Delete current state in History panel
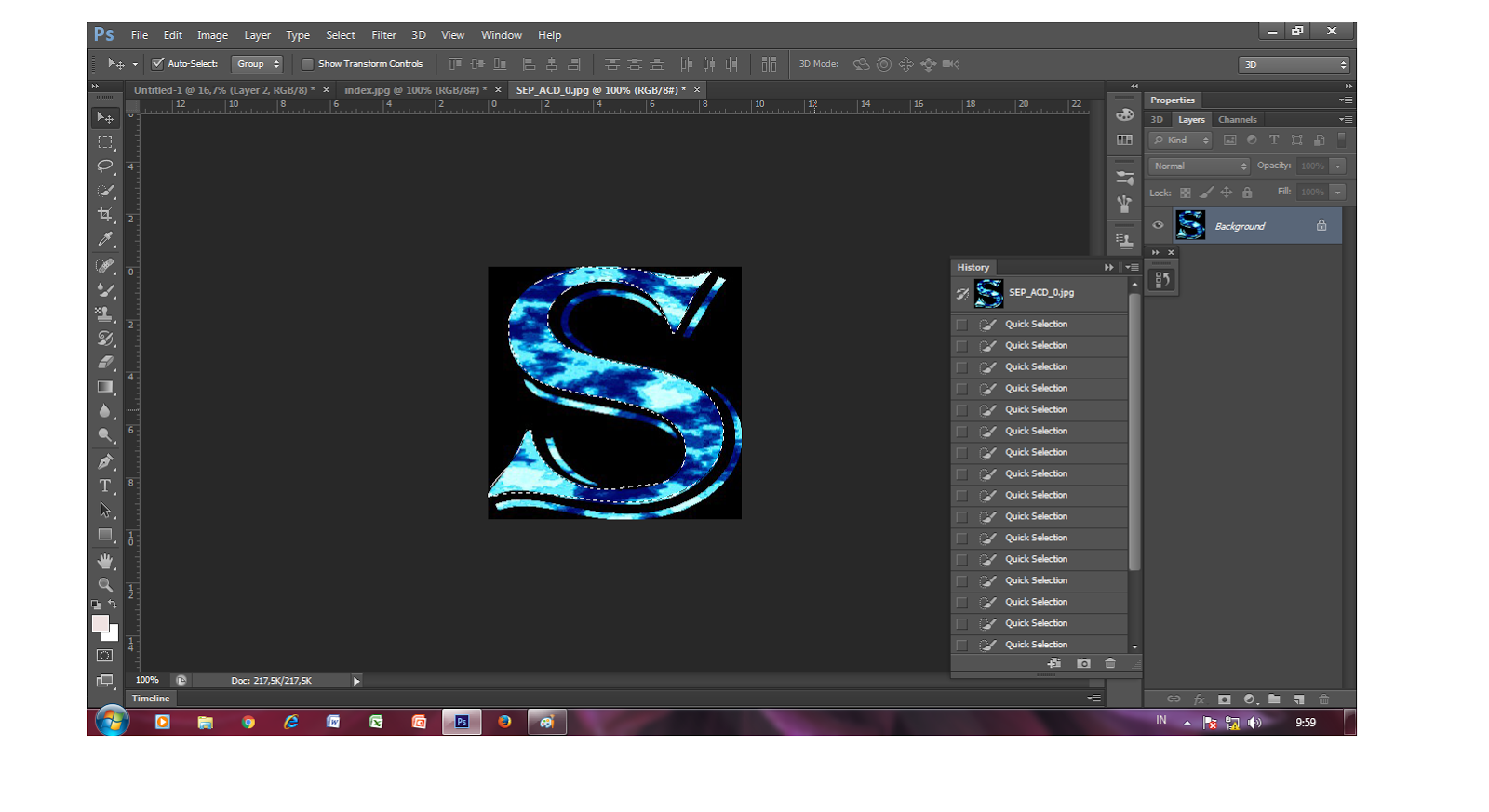1489x812 pixels. click(x=1110, y=663)
